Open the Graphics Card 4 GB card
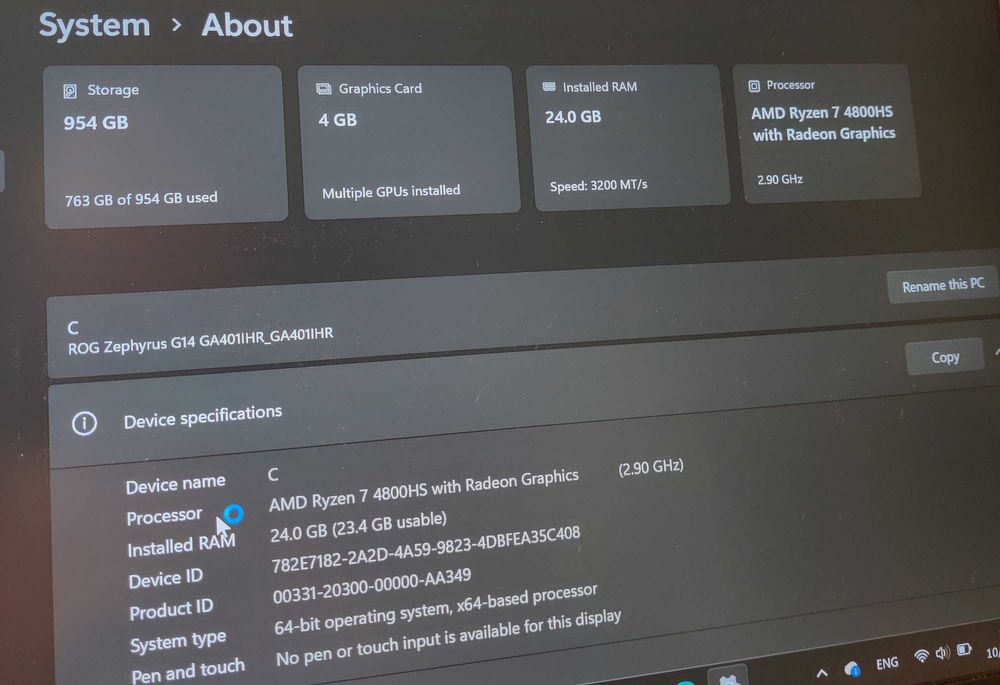 [408, 142]
